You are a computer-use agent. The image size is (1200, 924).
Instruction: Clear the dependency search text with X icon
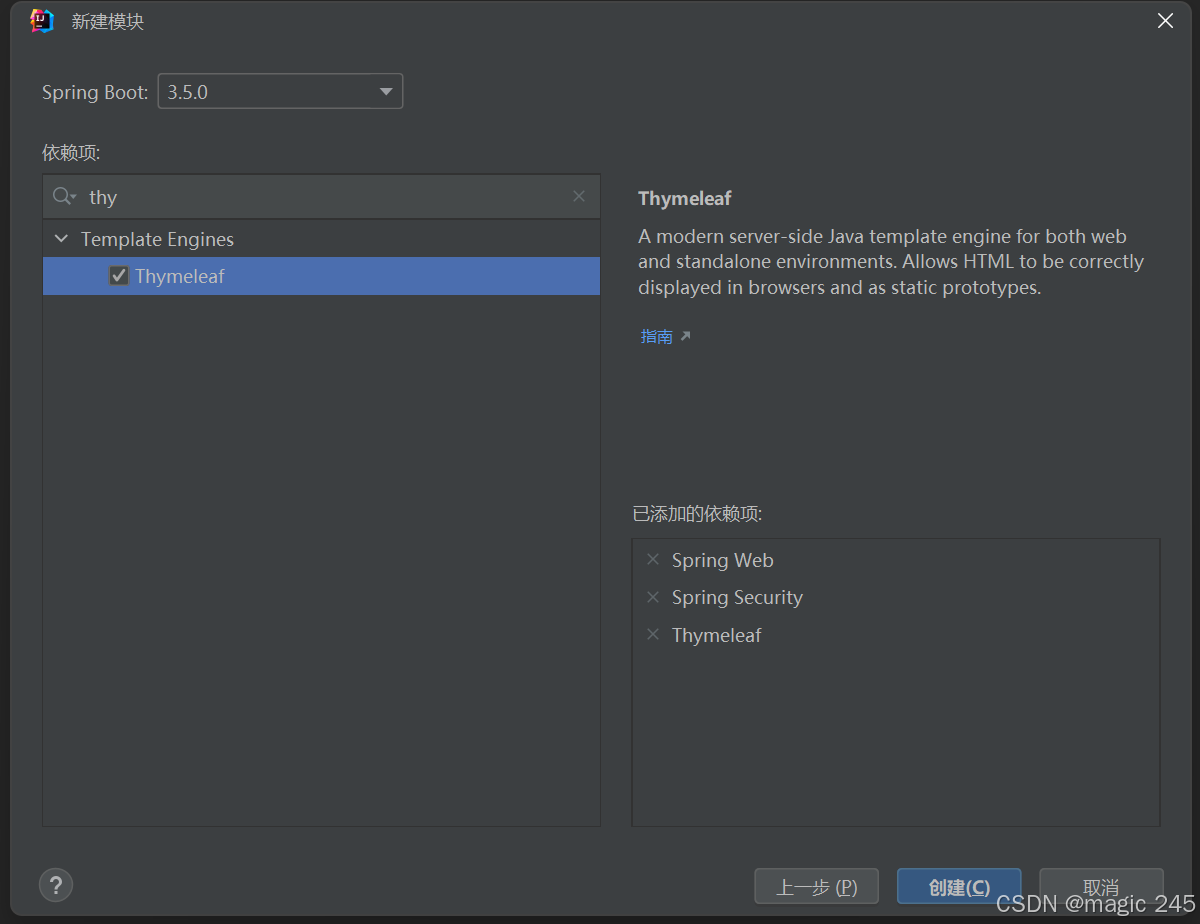[x=579, y=196]
